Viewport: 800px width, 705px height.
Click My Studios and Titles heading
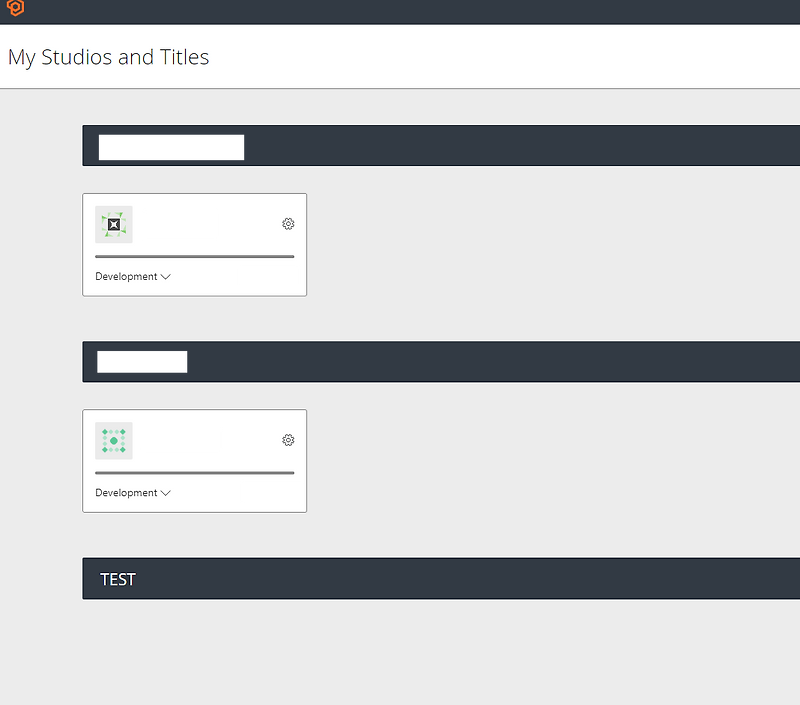pos(108,57)
